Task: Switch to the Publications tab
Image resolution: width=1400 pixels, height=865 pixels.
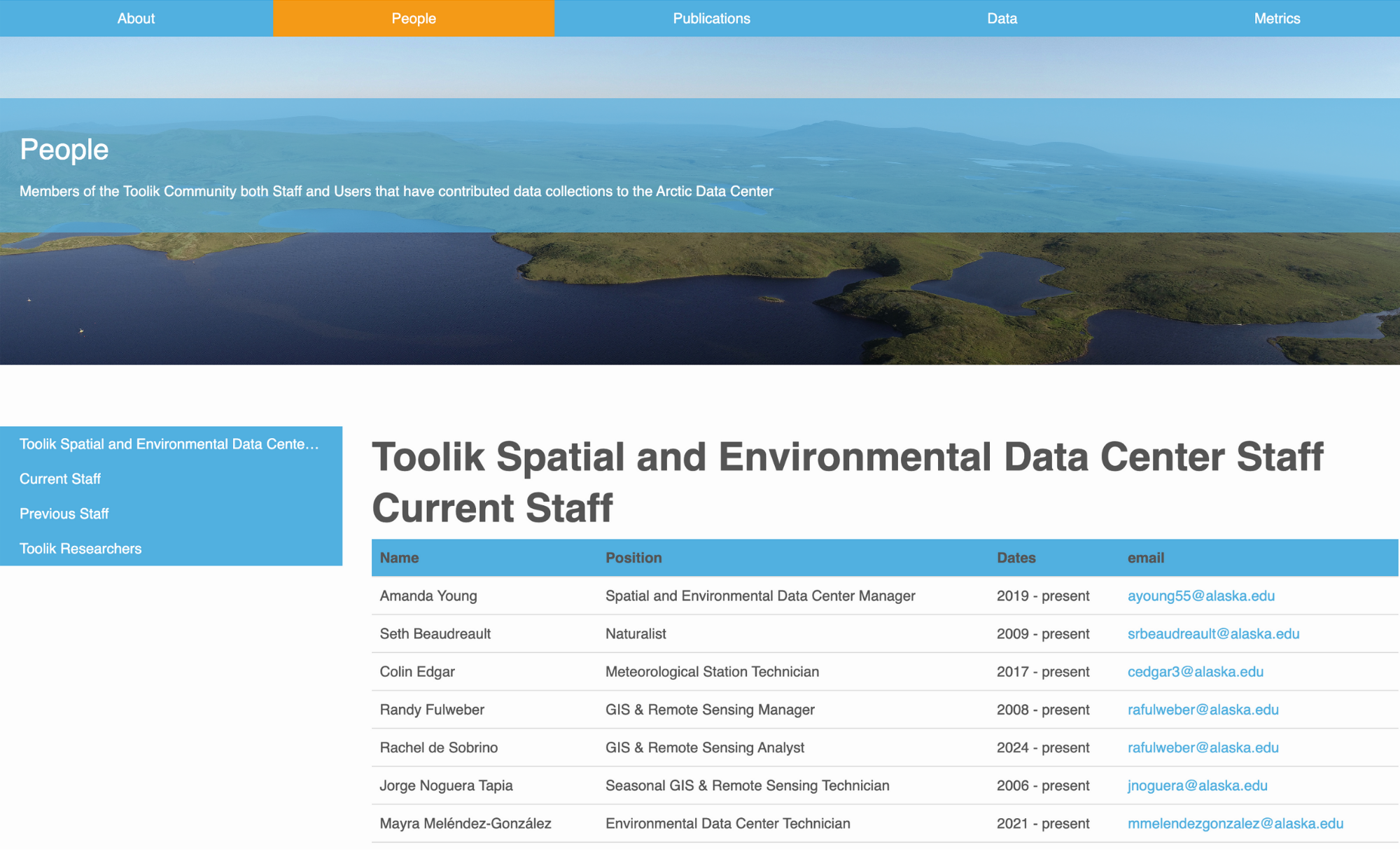Action: [711, 18]
